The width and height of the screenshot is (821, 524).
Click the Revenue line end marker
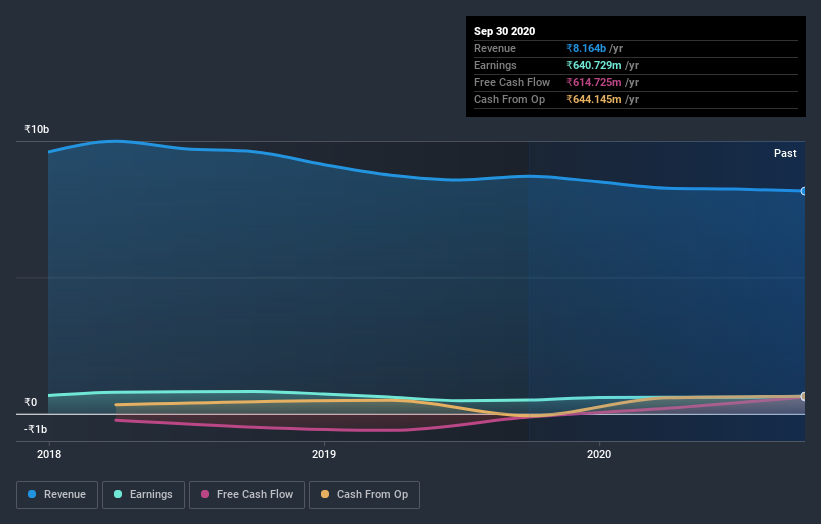coord(803,191)
